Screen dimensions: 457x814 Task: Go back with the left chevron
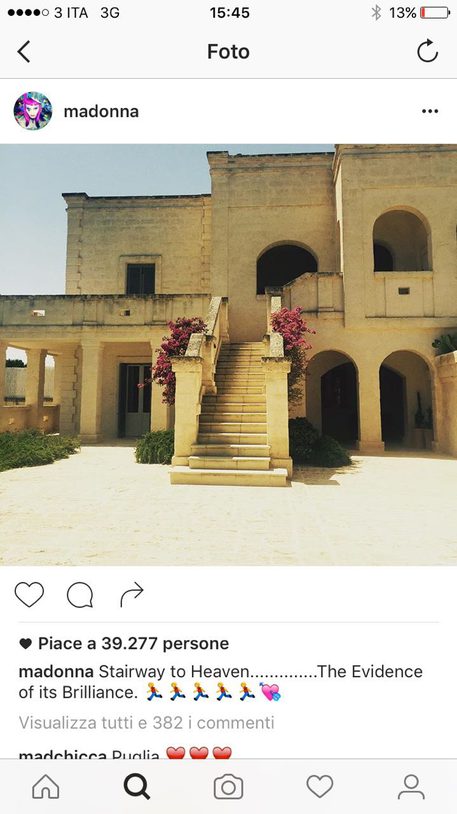(x=24, y=52)
